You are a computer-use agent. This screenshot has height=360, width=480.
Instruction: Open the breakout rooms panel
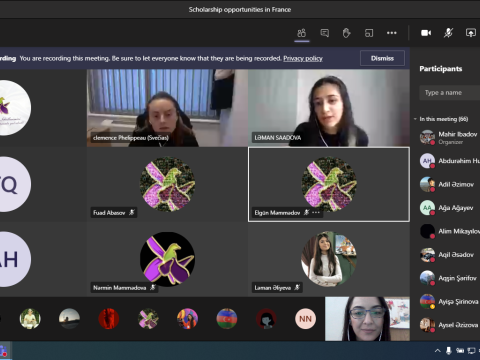point(369,33)
